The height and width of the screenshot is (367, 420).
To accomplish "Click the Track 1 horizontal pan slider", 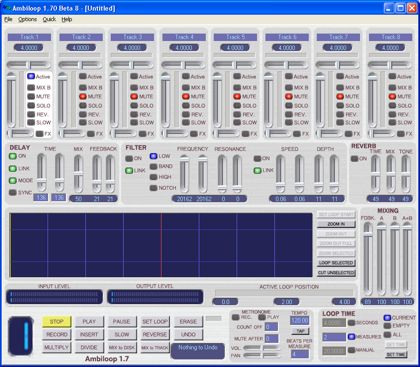I will tap(29, 65).
